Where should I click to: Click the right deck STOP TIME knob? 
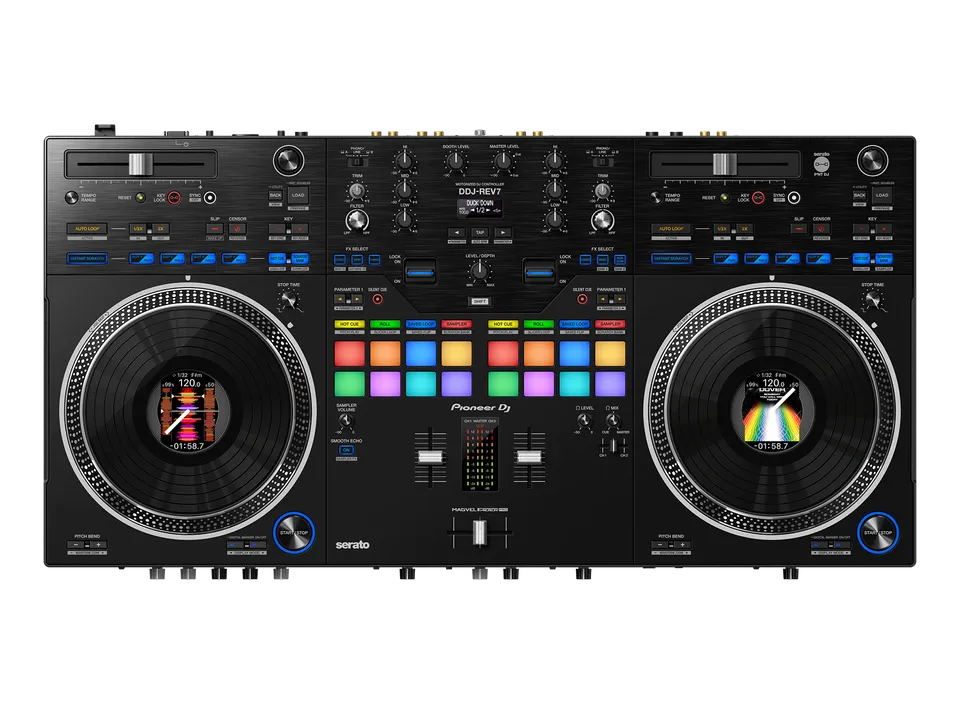coord(872,300)
